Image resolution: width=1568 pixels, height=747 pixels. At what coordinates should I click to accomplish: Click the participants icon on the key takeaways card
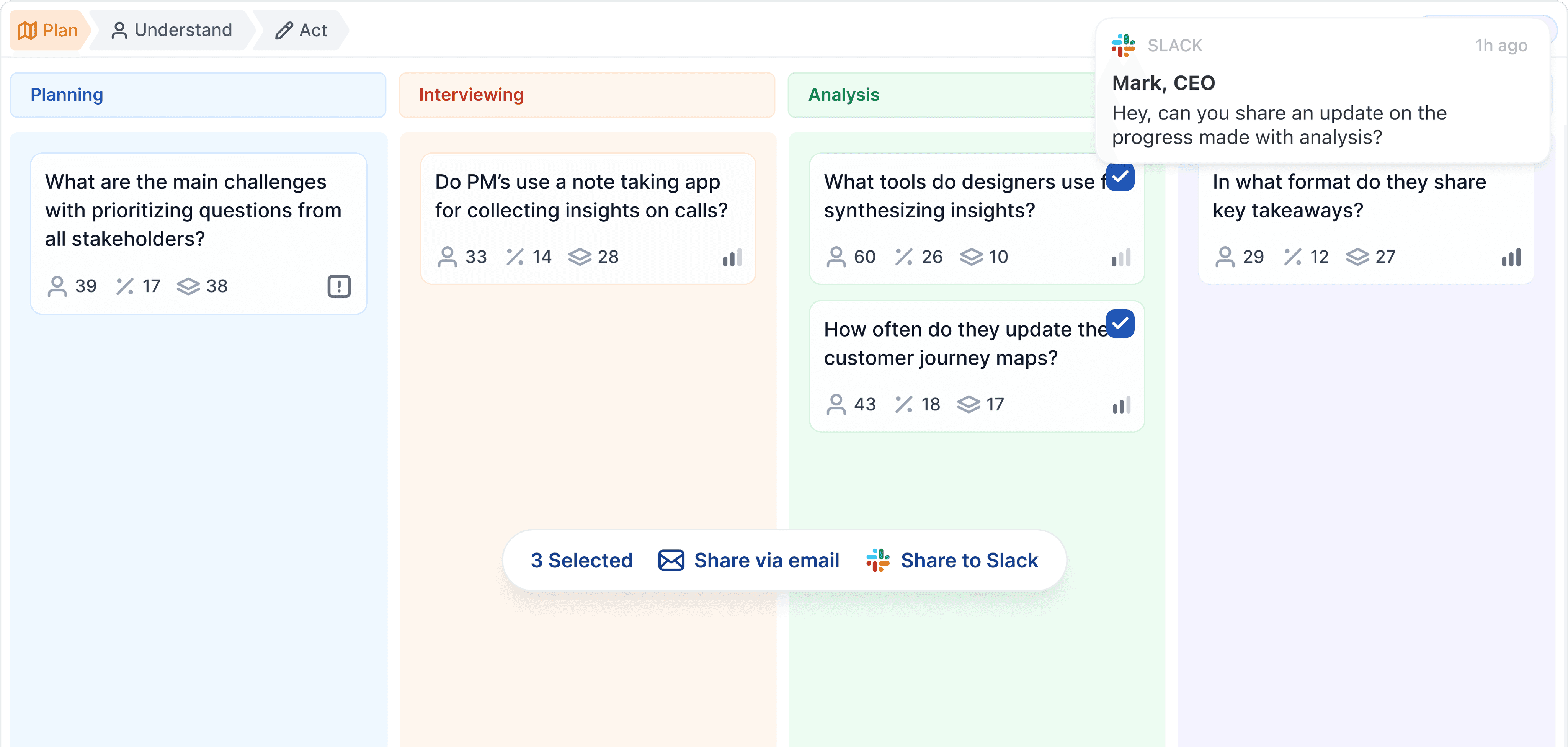(1226, 256)
